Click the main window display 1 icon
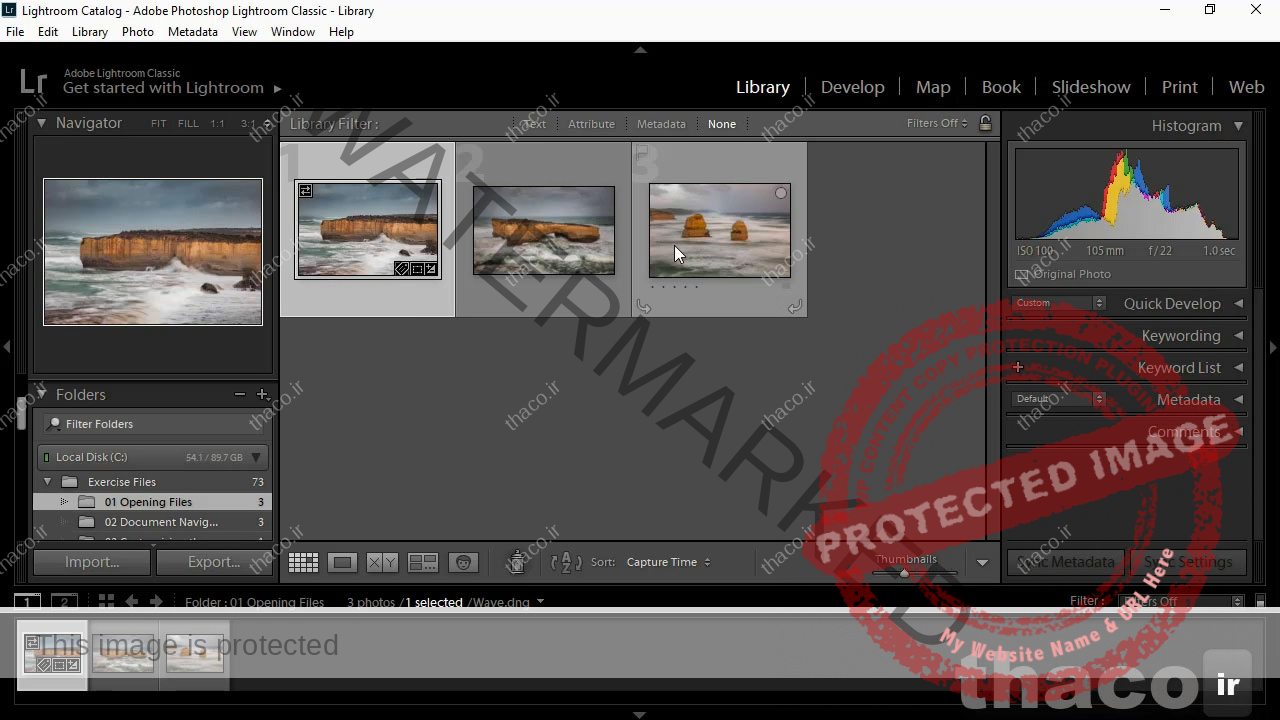Image resolution: width=1280 pixels, height=720 pixels. pos(27,602)
